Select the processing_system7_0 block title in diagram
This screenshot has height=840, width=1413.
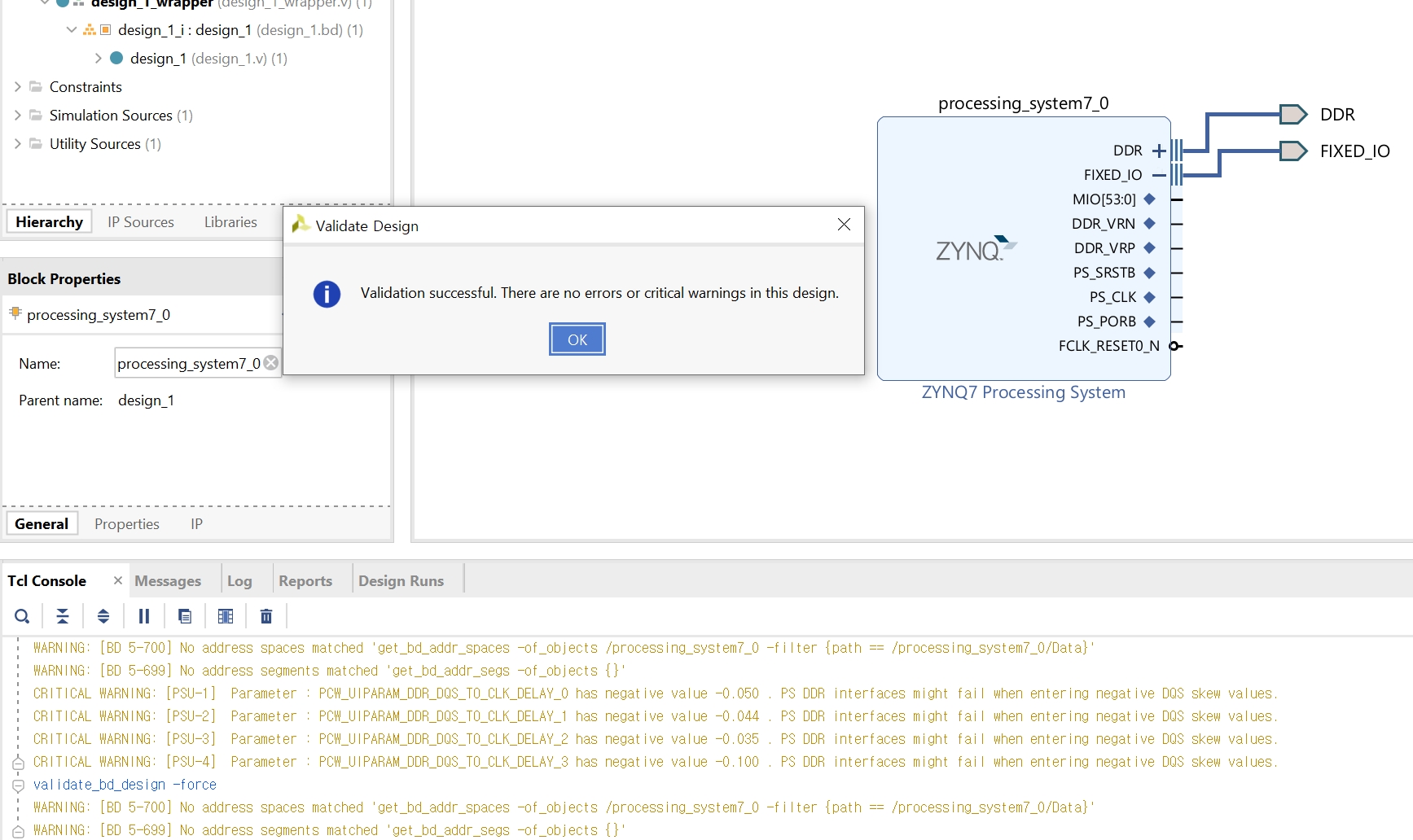[x=1023, y=103]
